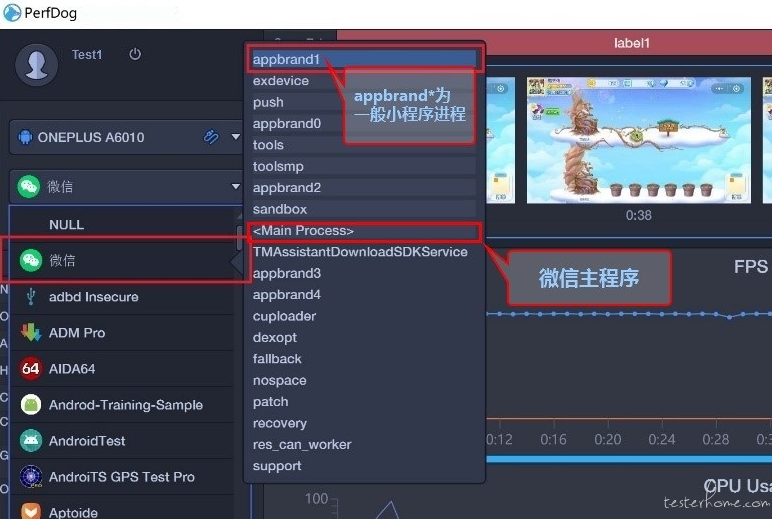Click the user avatar profile picture

36,65
